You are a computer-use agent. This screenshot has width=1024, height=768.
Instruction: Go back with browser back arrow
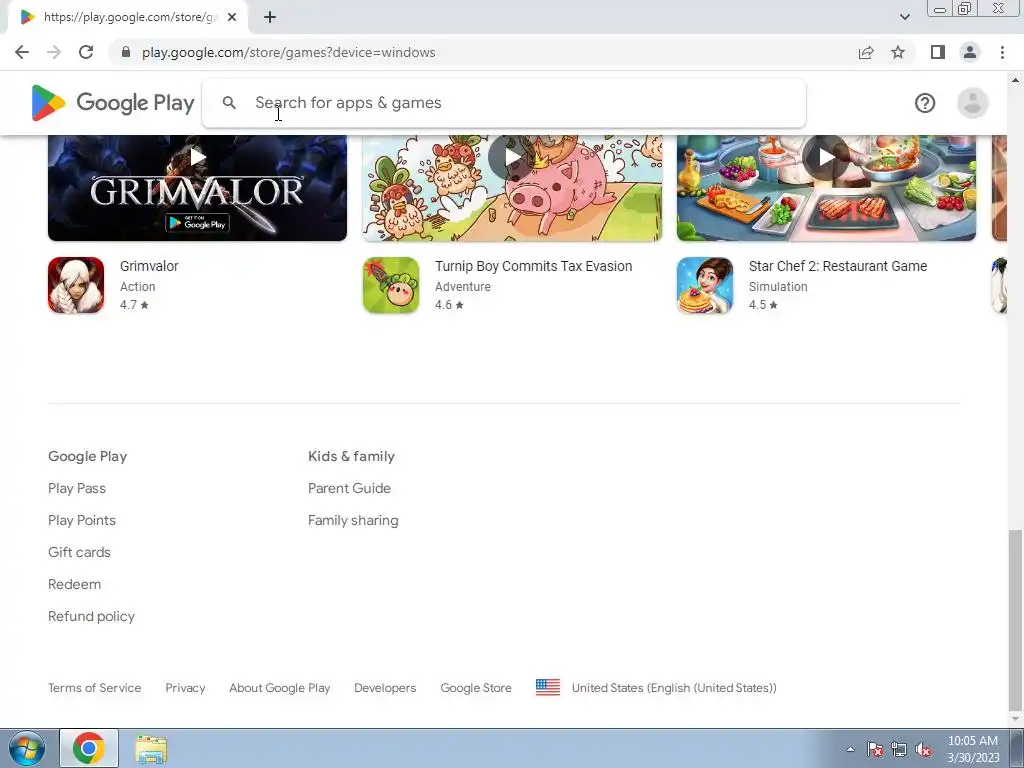[x=22, y=52]
